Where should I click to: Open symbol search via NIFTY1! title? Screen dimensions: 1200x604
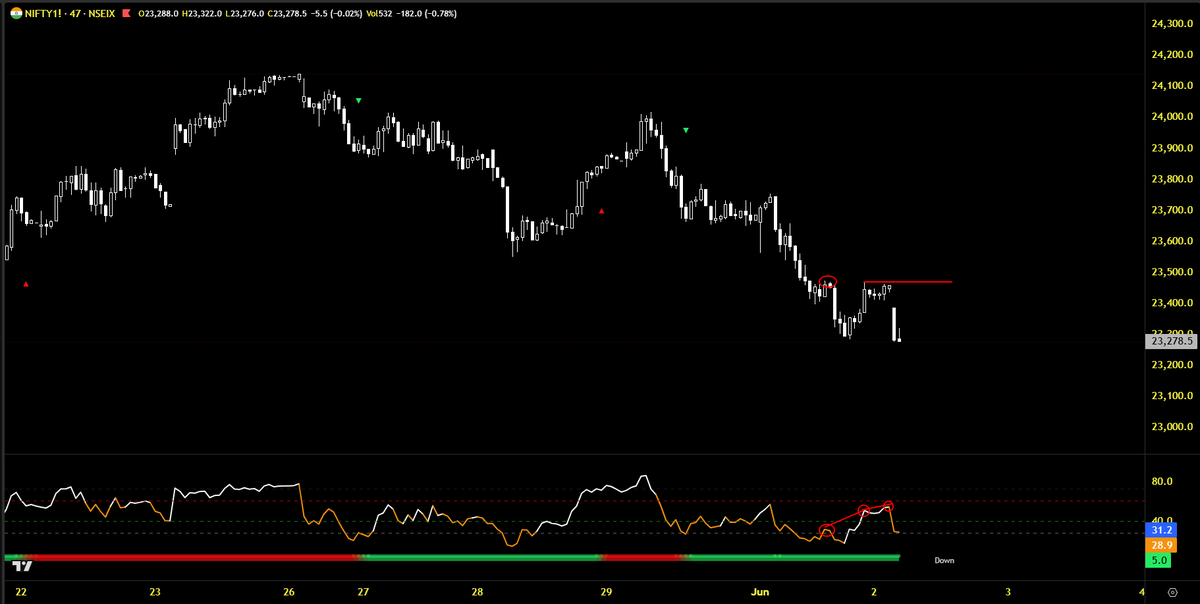(44, 14)
